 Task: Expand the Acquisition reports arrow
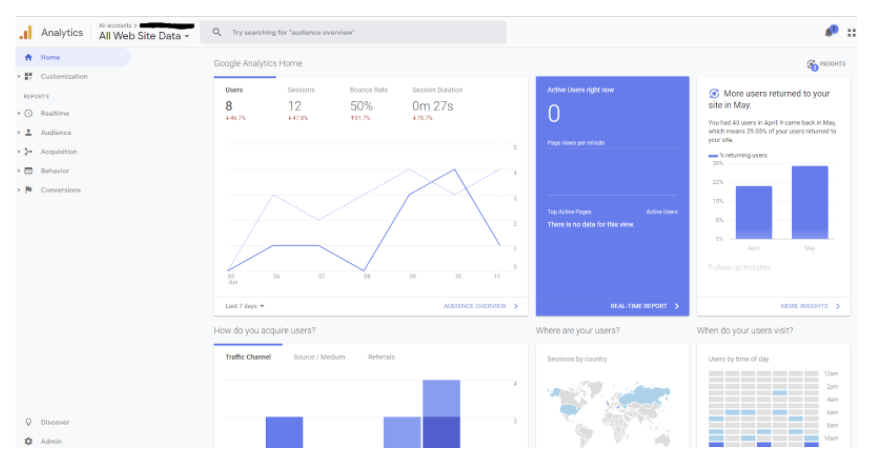[x=18, y=151]
